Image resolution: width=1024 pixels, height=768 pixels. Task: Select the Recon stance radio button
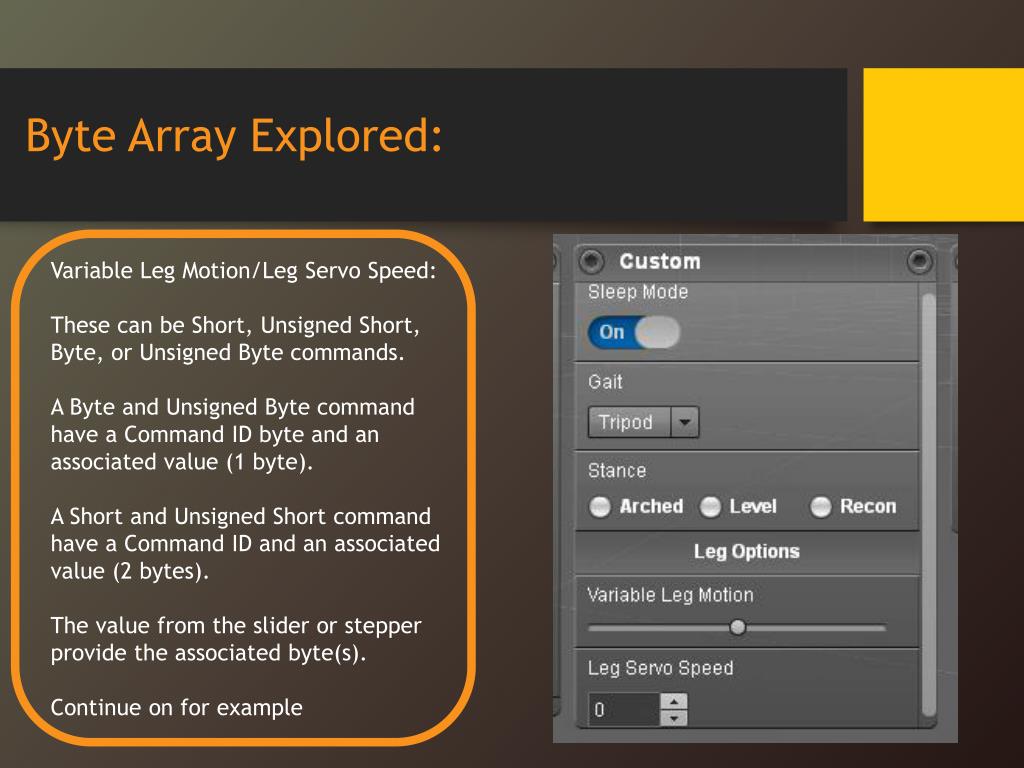point(820,507)
